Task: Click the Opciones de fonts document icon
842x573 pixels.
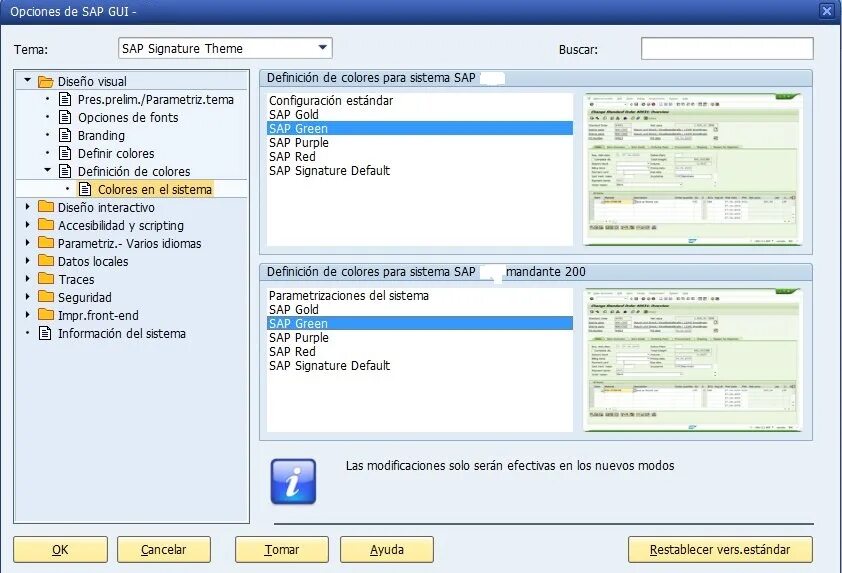Action: (x=65, y=117)
